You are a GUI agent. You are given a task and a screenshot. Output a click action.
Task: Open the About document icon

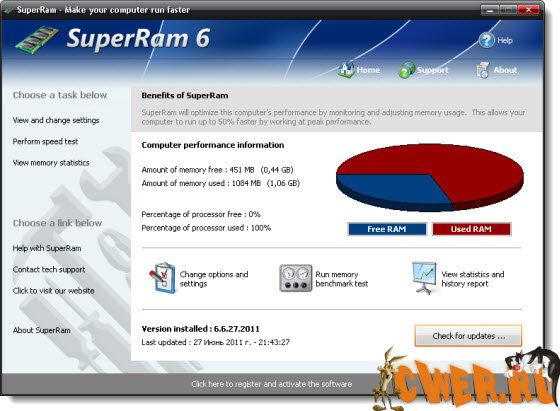482,70
